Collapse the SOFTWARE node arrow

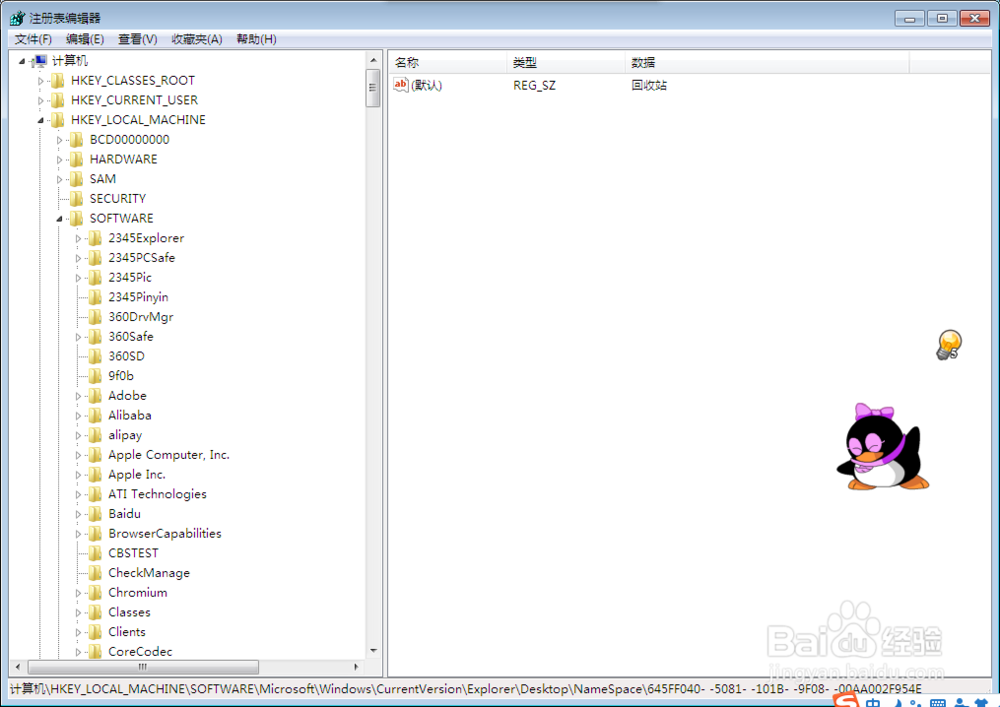59,219
